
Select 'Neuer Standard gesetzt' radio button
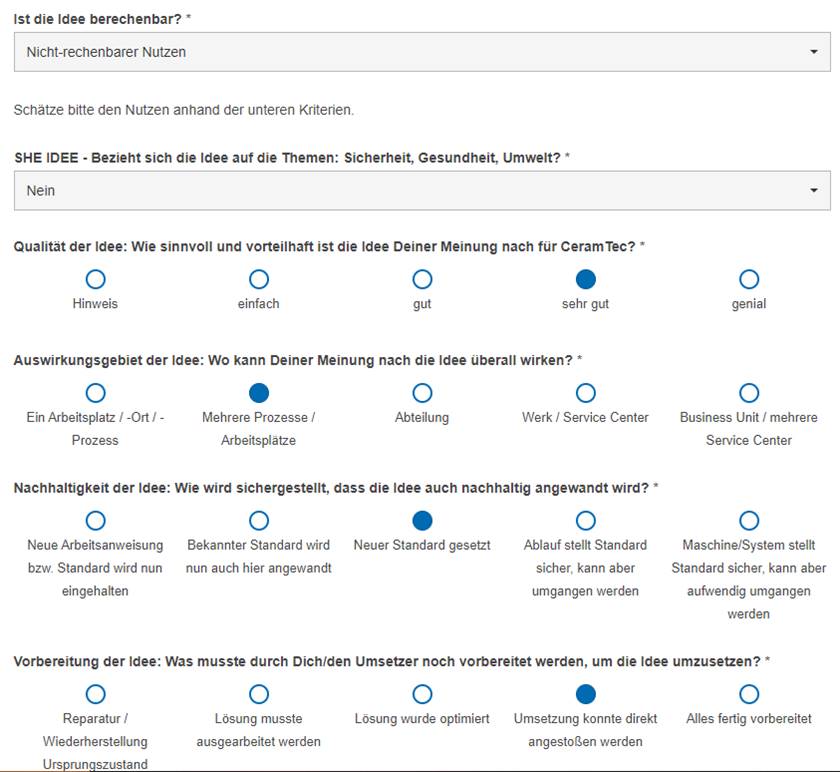tap(422, 520)
